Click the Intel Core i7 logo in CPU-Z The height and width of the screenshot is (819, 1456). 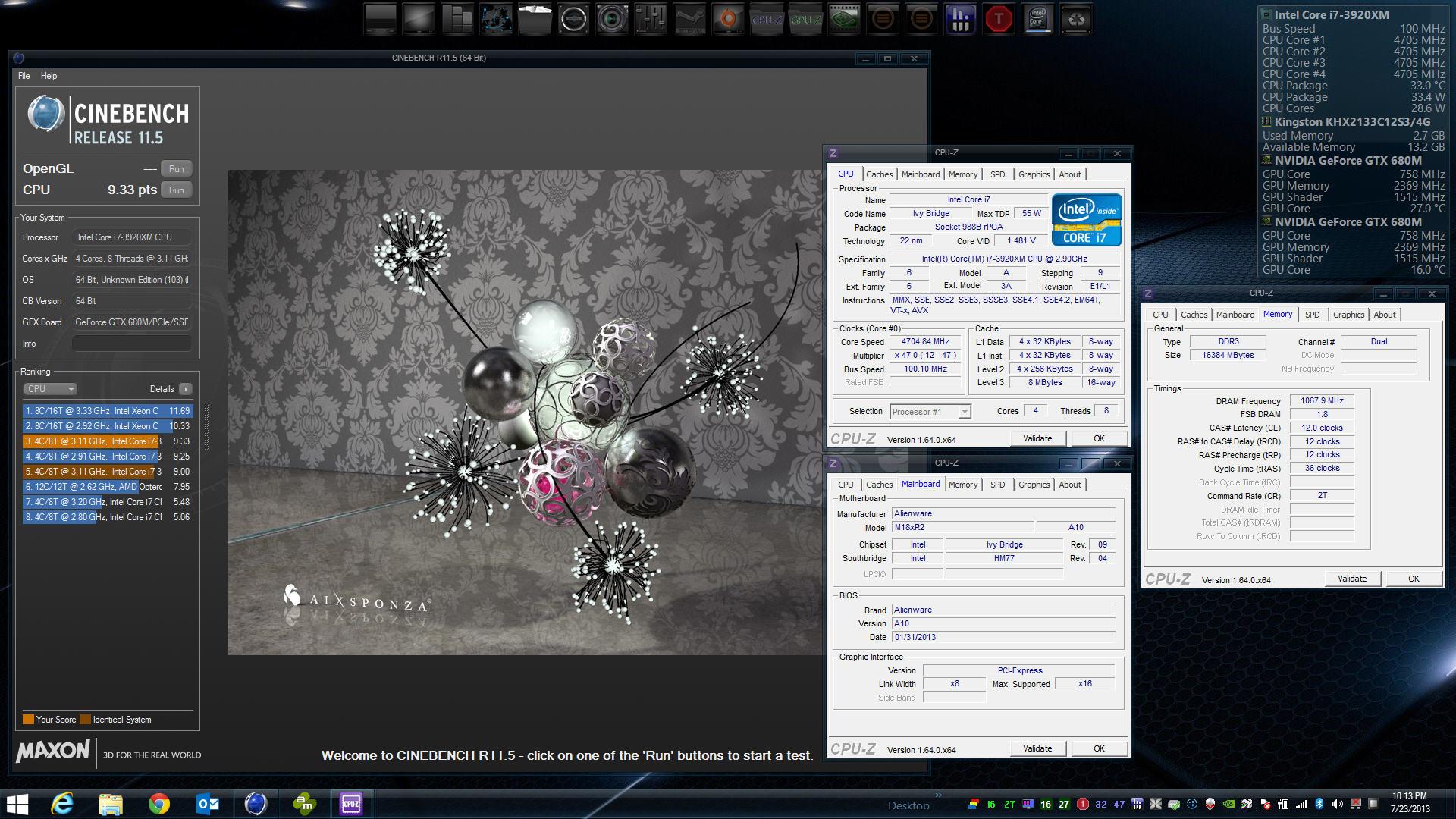1086,221
